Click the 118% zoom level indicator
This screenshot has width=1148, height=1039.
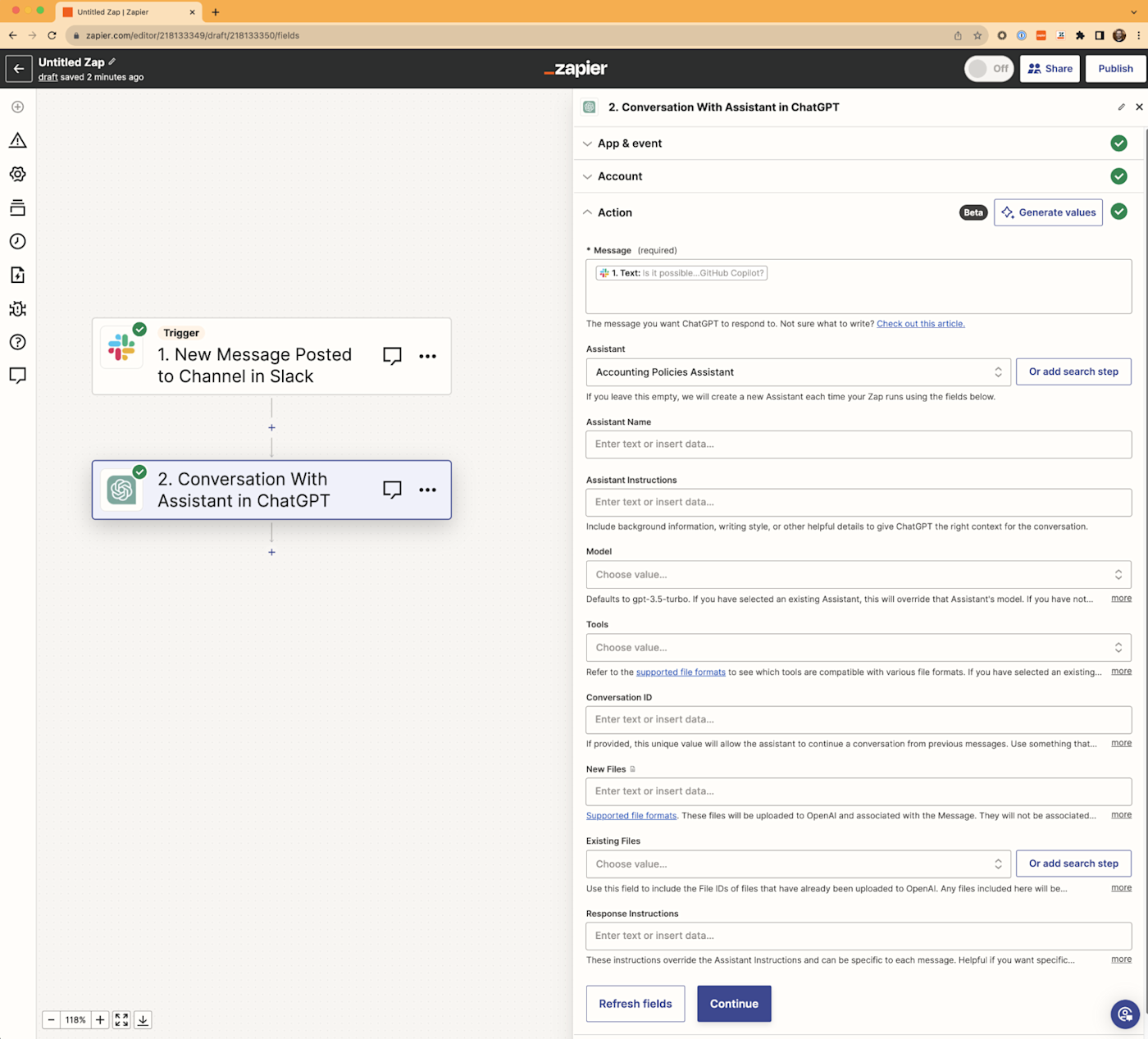point(75,1020)
